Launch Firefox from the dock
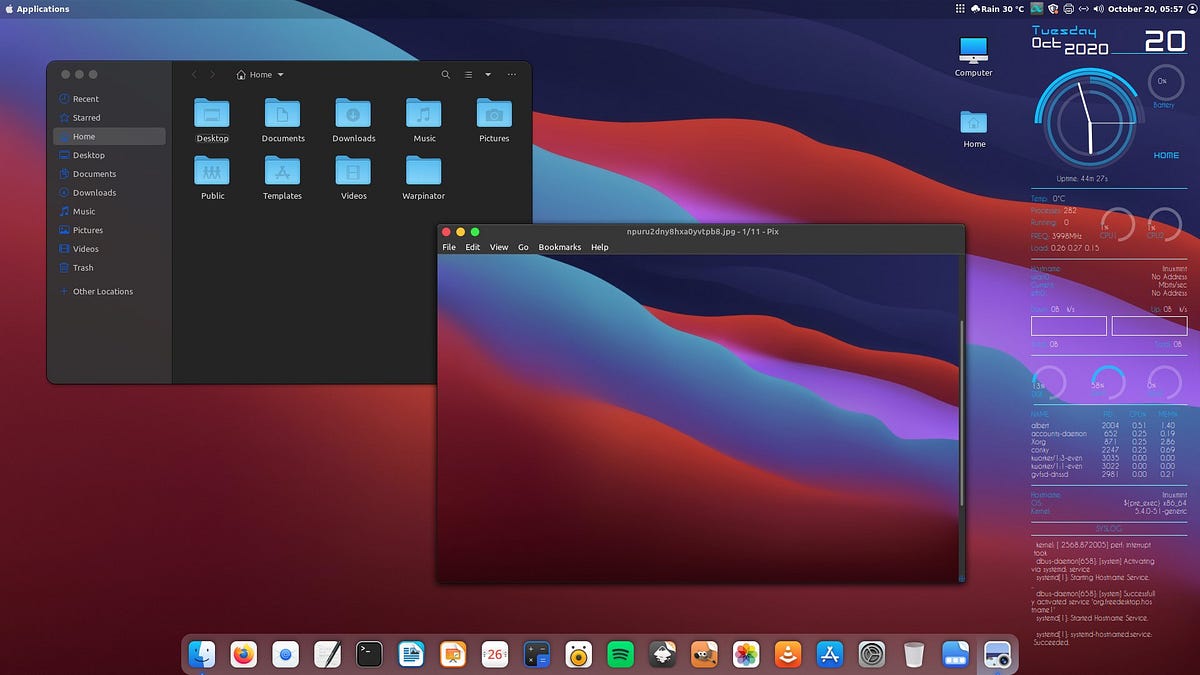Screen dimensions: 1200x675 click(x=244, y=655)
